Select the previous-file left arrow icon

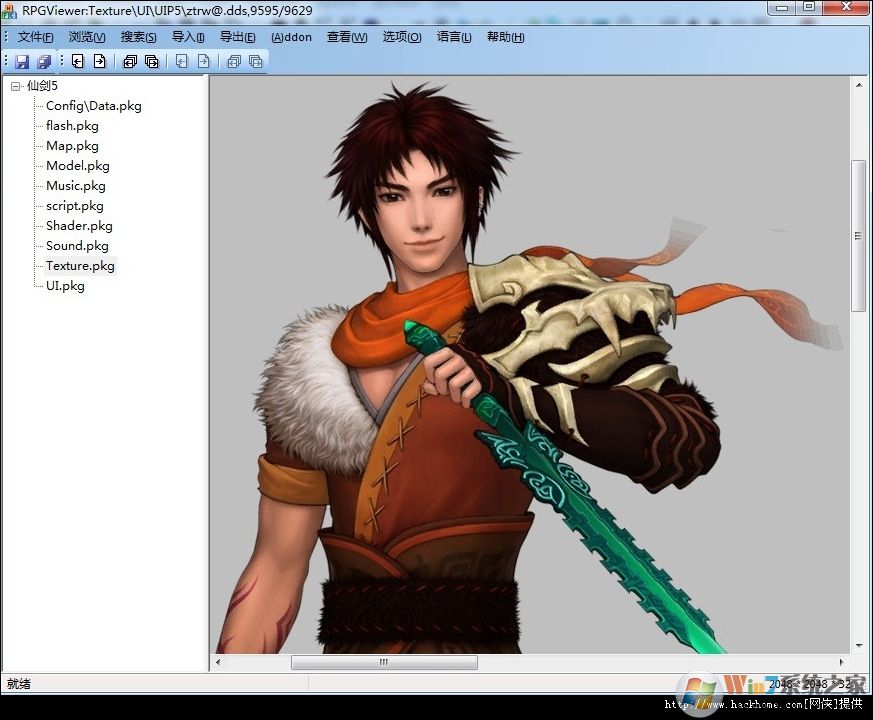pyautogui.click(x=77, y=61)
